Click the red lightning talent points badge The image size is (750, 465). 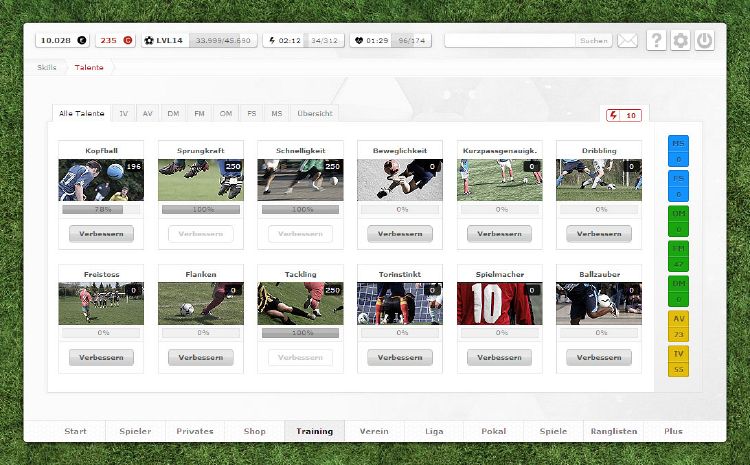tap(623, 115)
